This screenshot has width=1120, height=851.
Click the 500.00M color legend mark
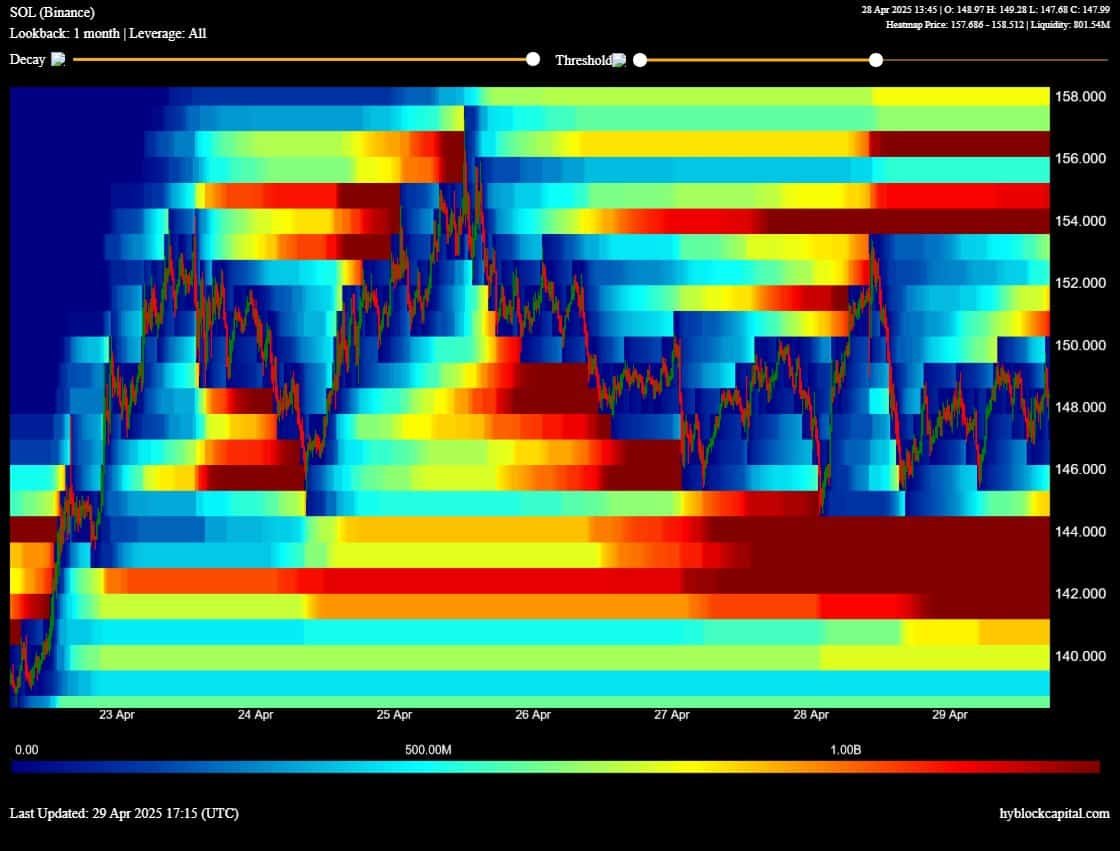click(428, 750)
